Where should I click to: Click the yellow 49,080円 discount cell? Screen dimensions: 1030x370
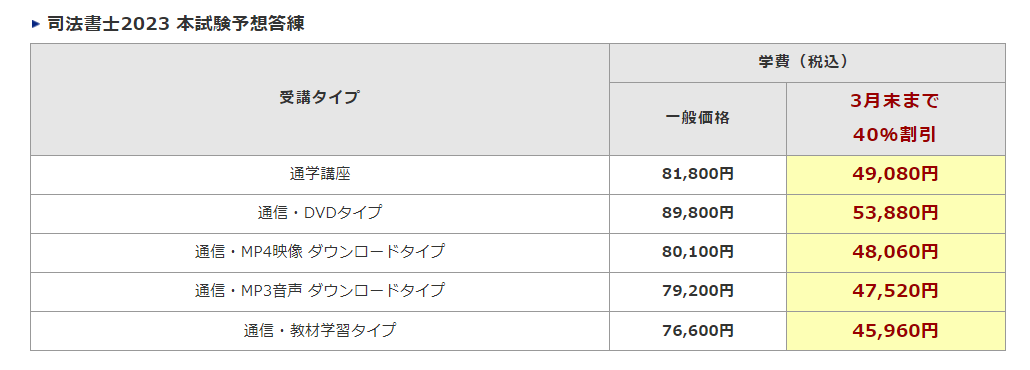tap(895, 175)
